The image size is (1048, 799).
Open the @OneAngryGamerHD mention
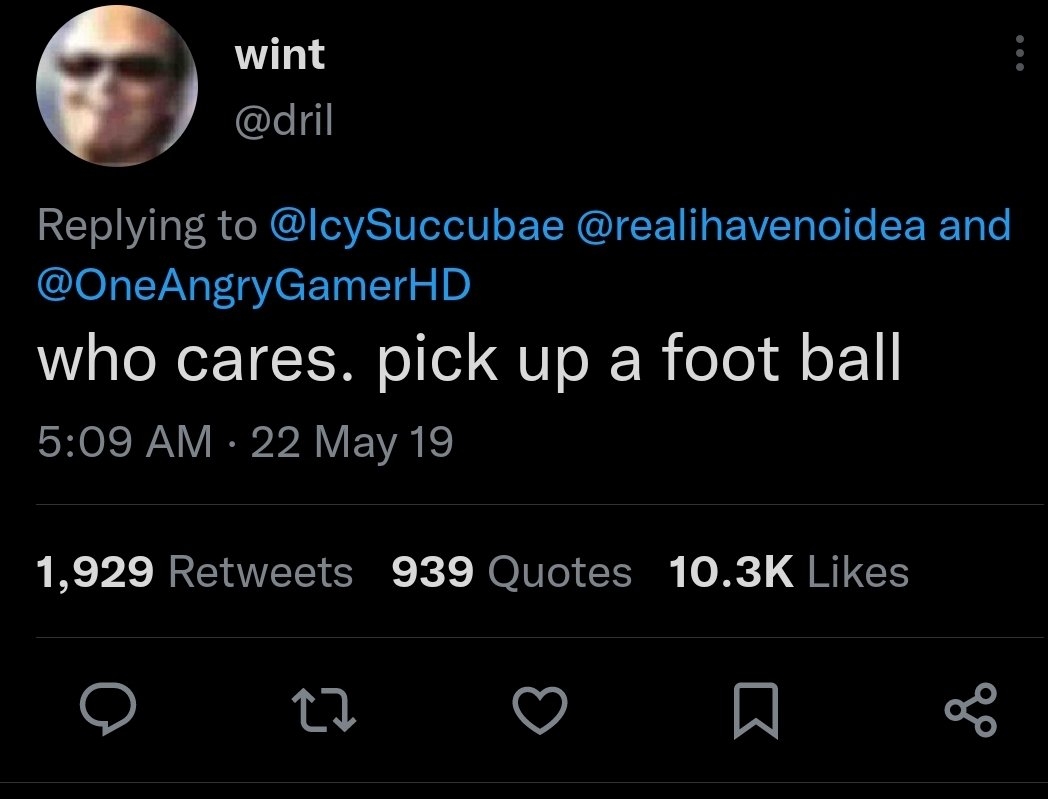[253, 285]
